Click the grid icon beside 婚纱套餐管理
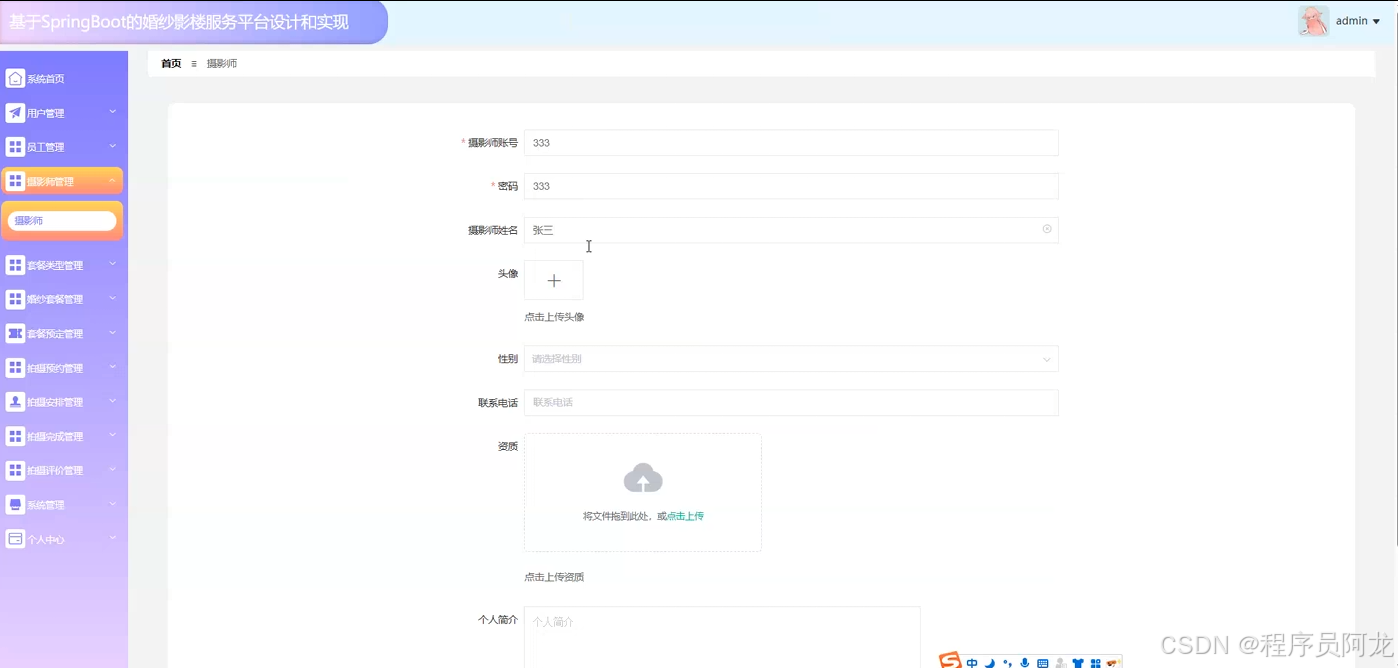Screen dimensions: 1398x668 click(x=15, y=299)
